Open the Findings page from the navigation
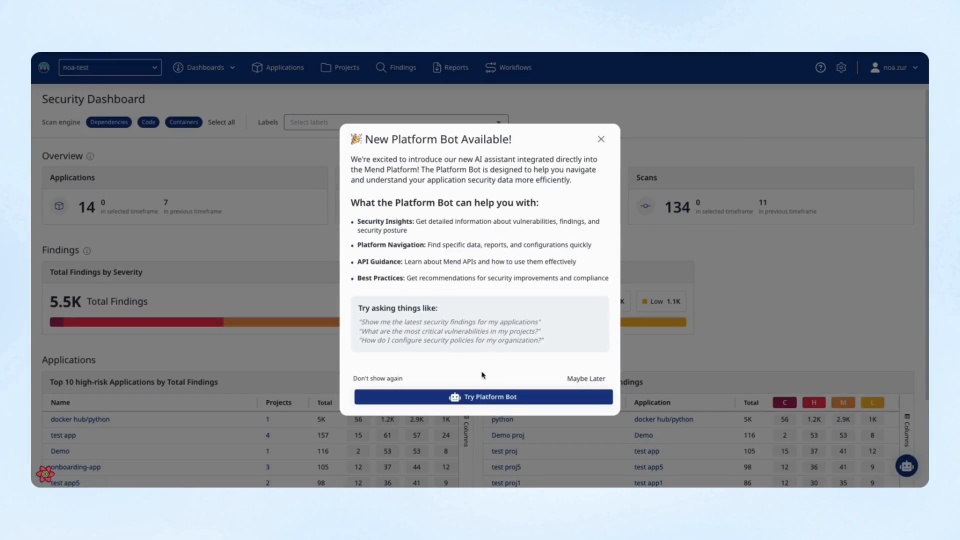This screenshot has height=540, width=960. coord(396,67)
